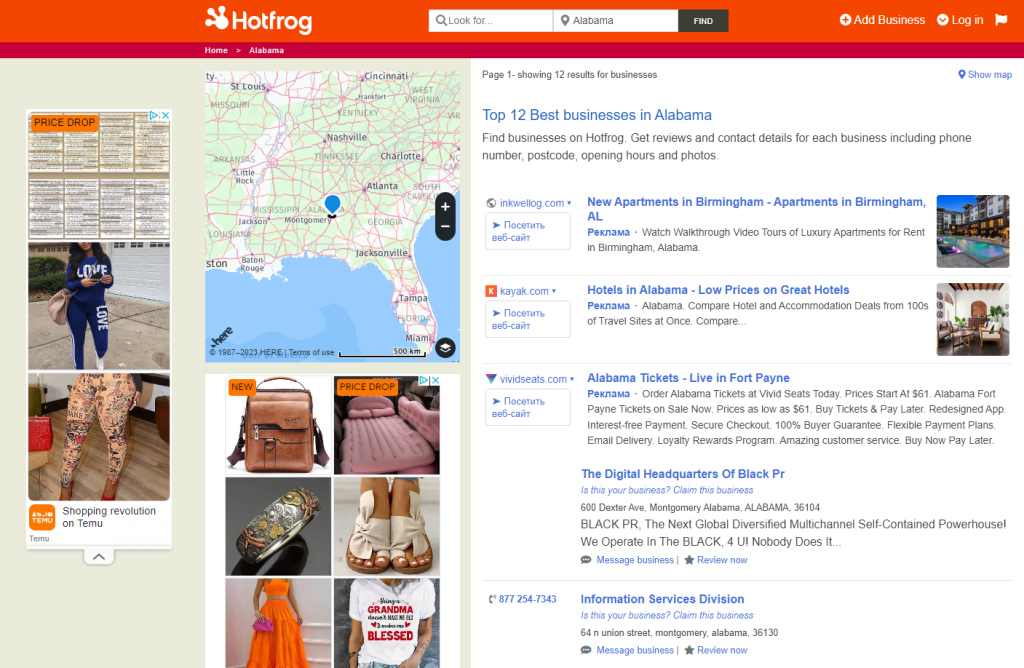The image size is (1024, 668).
Task: Collapse the Temu ad with chevron up
Action: 99,556
